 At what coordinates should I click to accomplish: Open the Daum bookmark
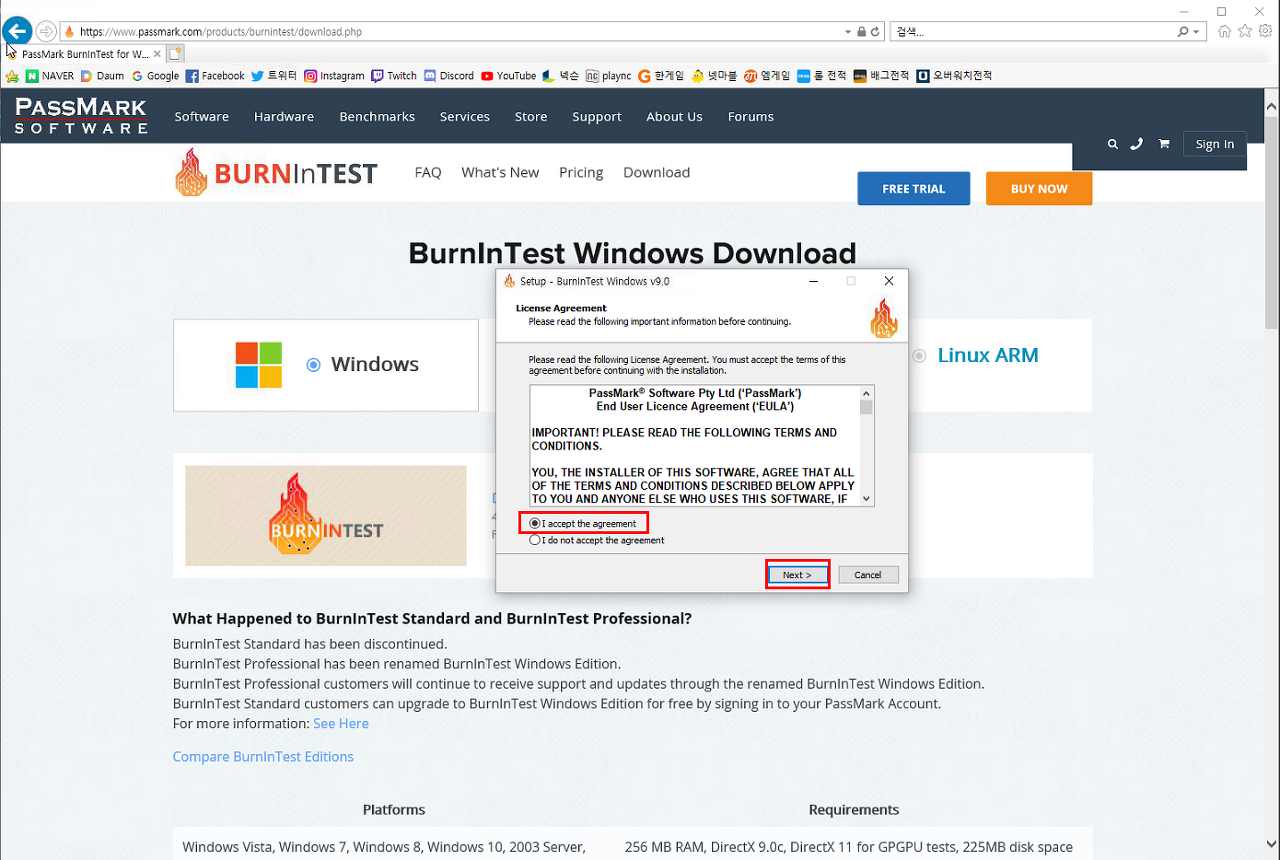103,76
